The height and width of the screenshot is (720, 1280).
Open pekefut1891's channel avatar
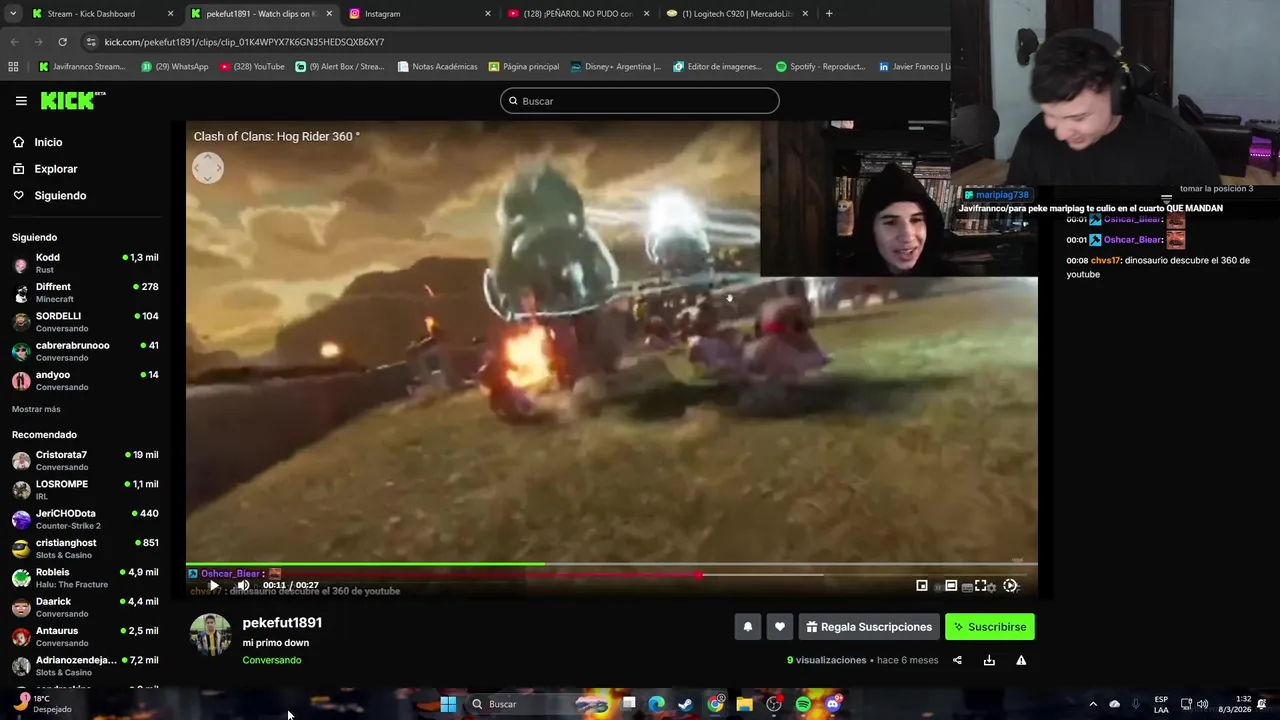tap(210, 635)
